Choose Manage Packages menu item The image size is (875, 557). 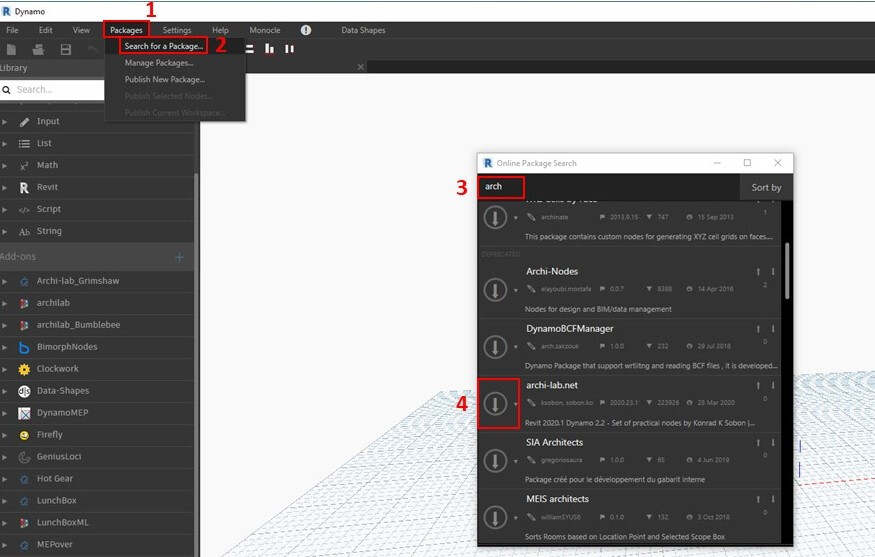point(159,63)
